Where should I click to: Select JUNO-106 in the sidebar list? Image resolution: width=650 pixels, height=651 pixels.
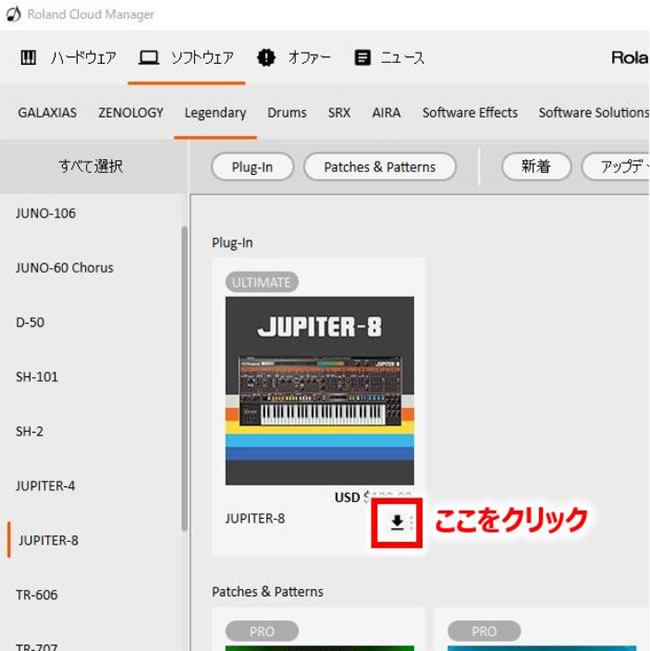(x=46, y=213)
